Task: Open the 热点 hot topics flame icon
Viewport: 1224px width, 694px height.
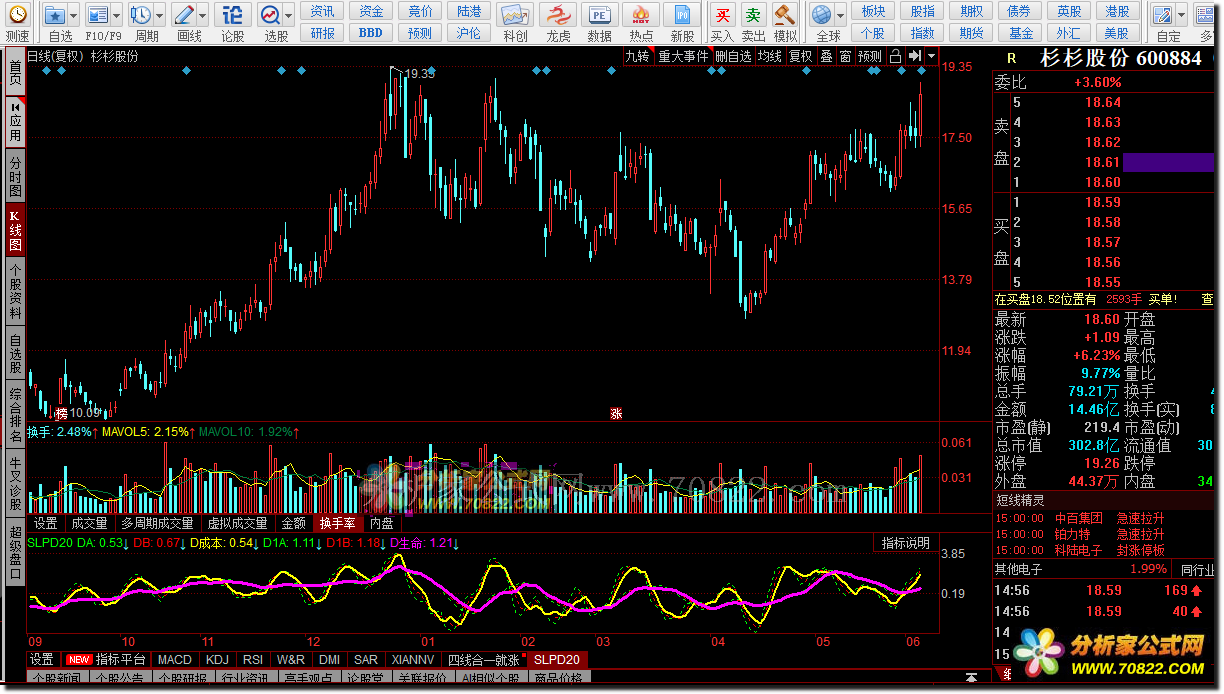Action: [x=641, y=15]
